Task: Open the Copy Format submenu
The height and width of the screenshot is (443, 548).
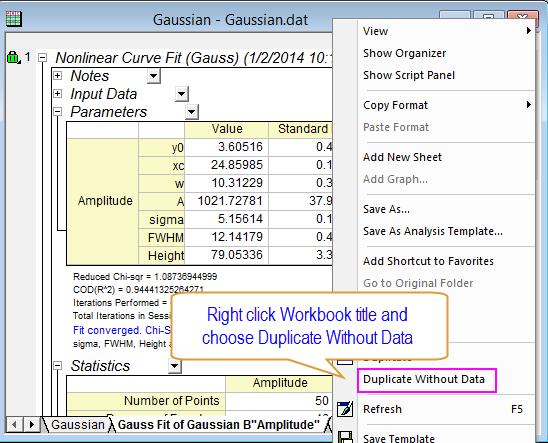Action: [x=446, y=105]
